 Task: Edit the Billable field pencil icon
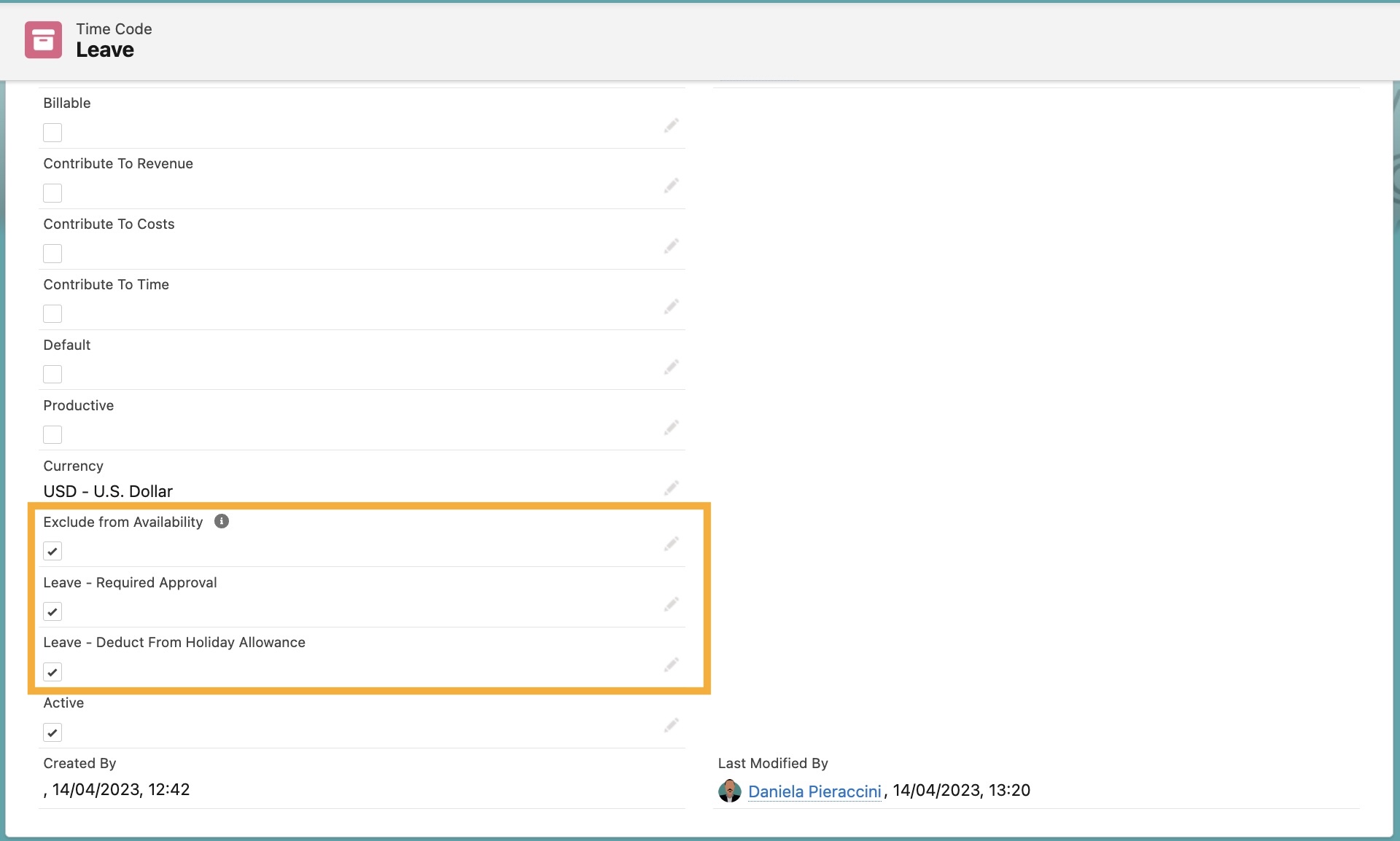pos(672,125)
